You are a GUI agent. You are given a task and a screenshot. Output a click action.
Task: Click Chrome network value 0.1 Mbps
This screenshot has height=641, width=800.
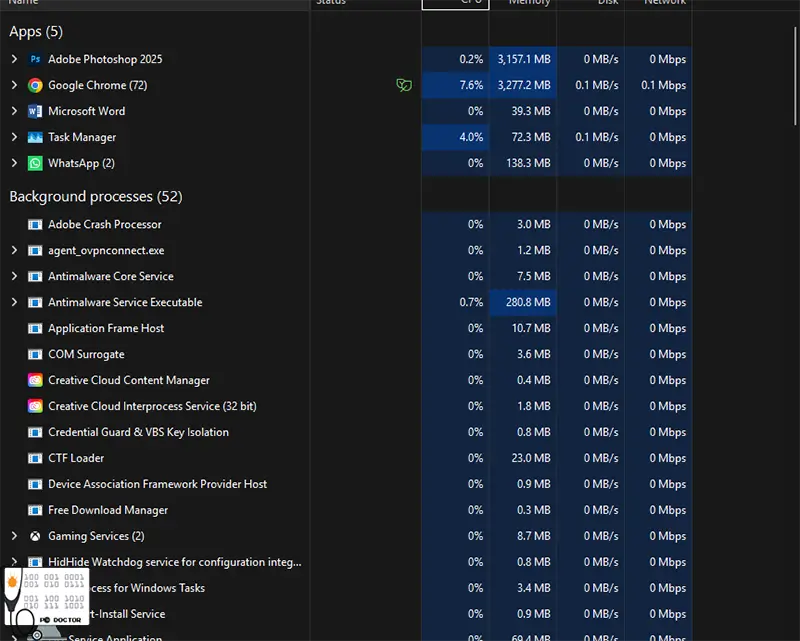pyautogui.click(x=663, y=85)
